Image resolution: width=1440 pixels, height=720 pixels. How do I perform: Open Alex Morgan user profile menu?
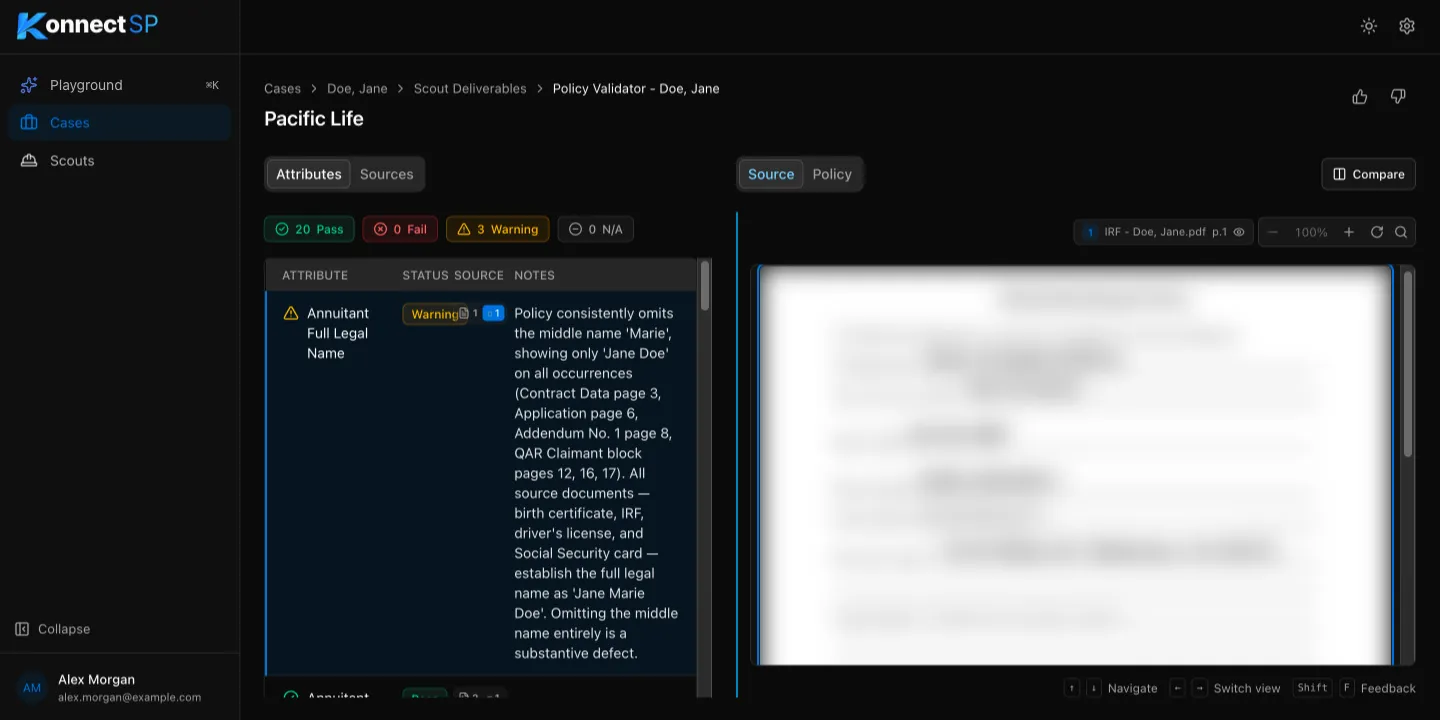pyautogui.click(x=120, y=688)
